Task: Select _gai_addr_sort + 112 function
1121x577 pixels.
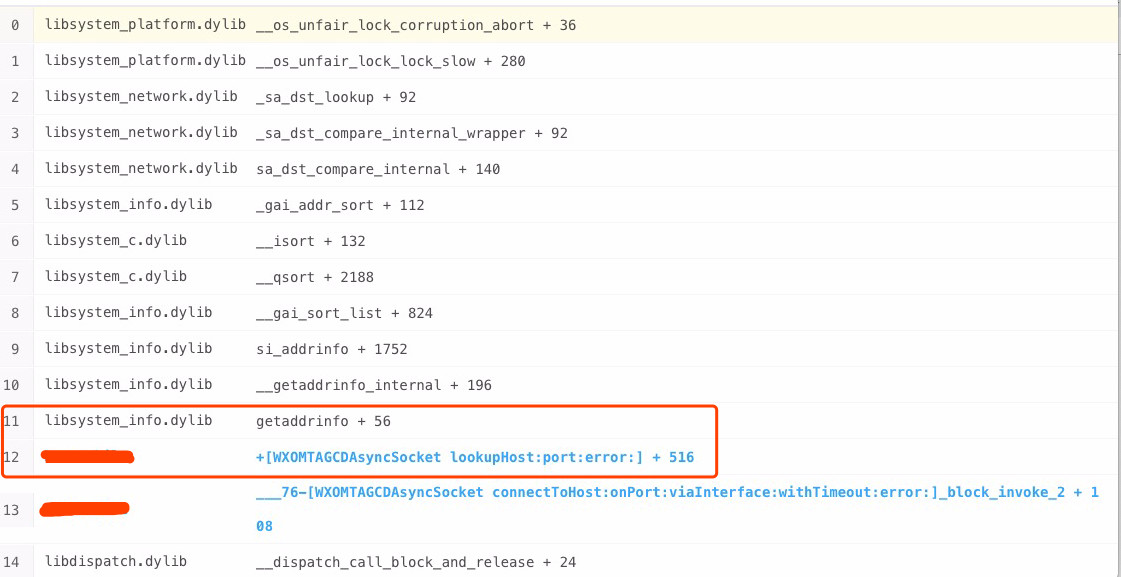Action: (x=340, y=205)
